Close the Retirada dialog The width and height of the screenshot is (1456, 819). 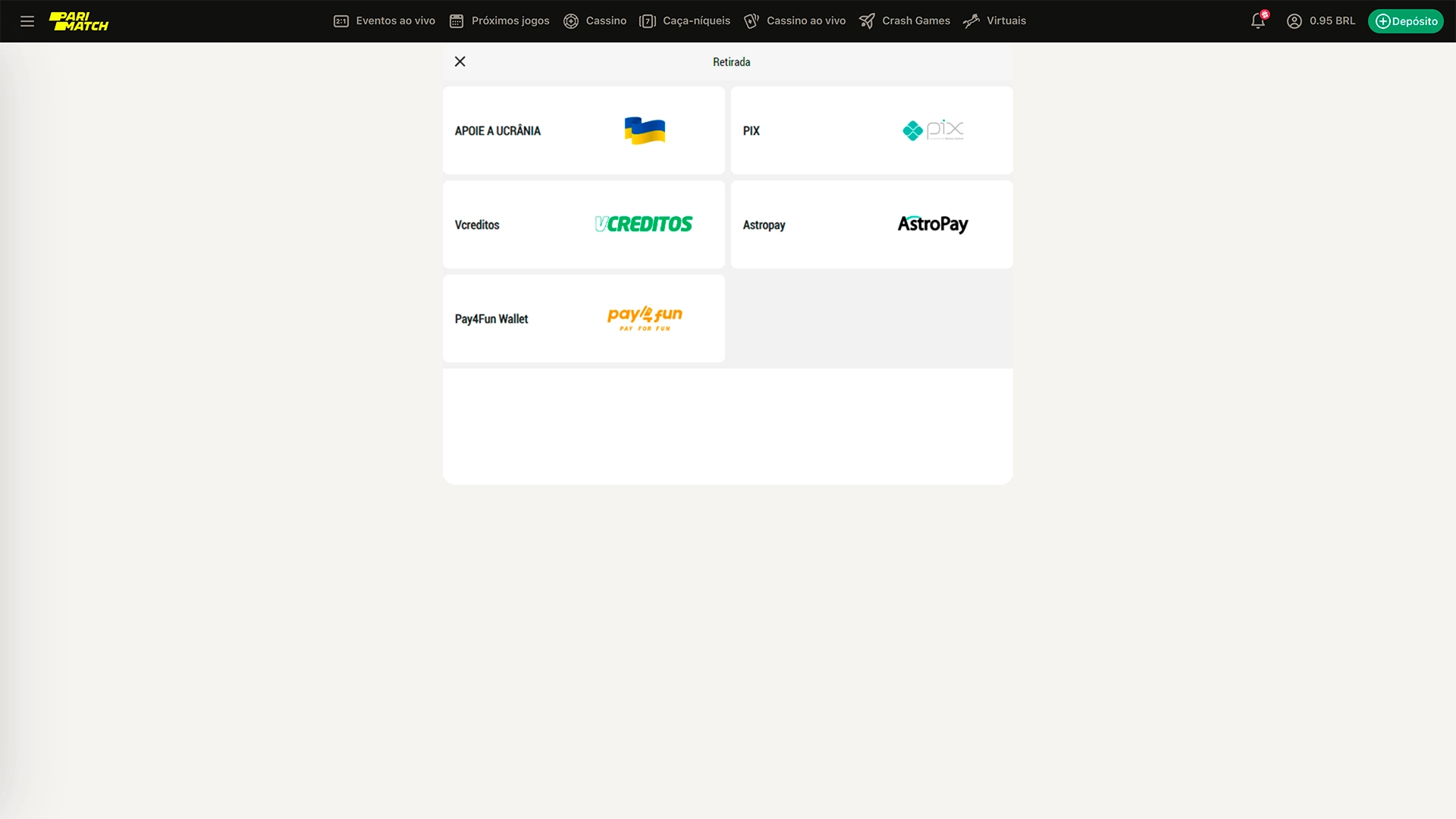tap(460, 61)
